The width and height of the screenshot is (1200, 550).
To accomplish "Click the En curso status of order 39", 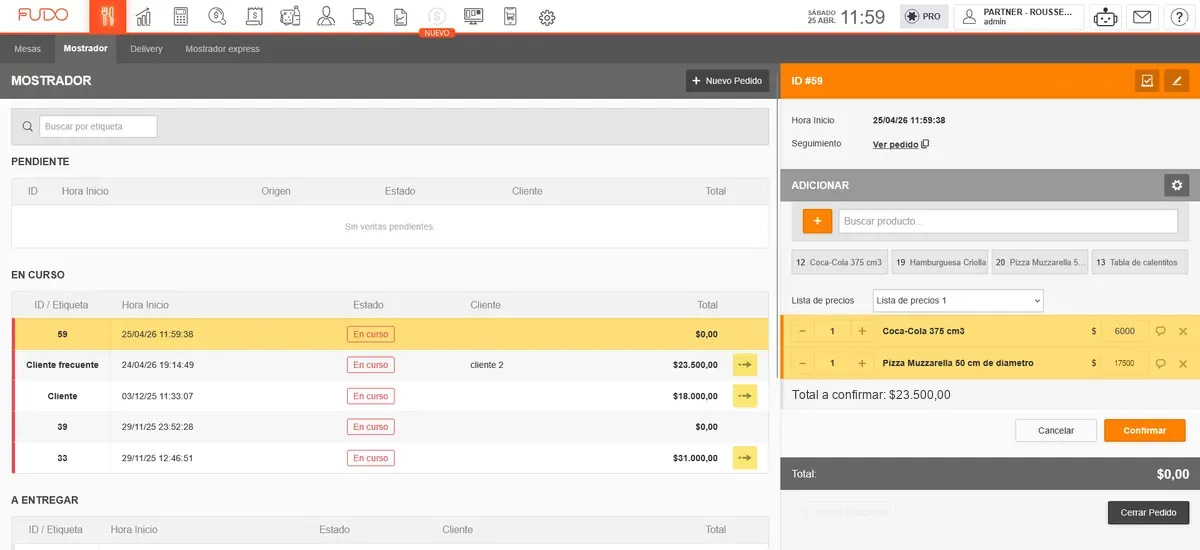I will 370,427.
